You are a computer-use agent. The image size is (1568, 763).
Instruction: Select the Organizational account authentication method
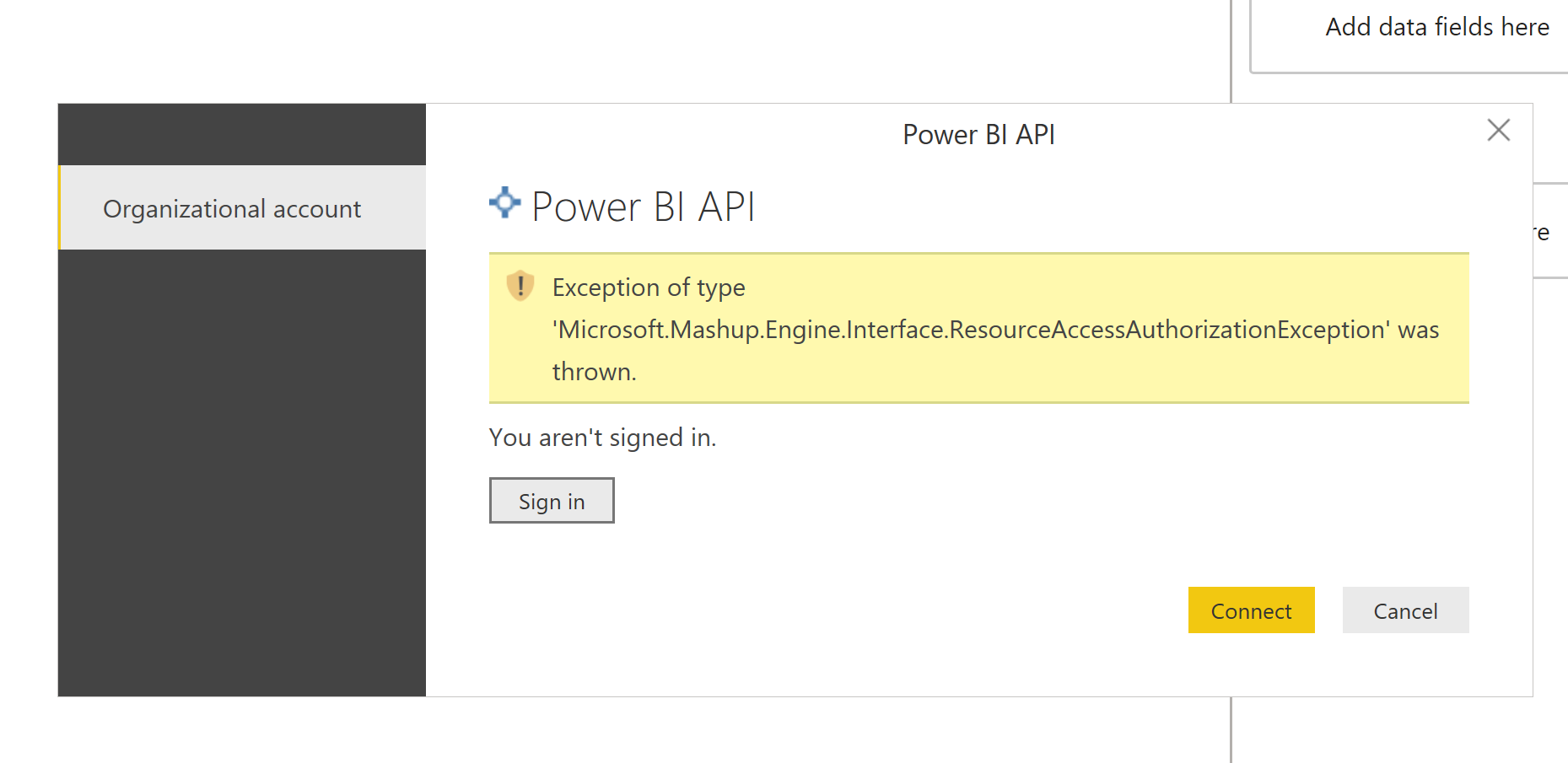coord(232,208)
